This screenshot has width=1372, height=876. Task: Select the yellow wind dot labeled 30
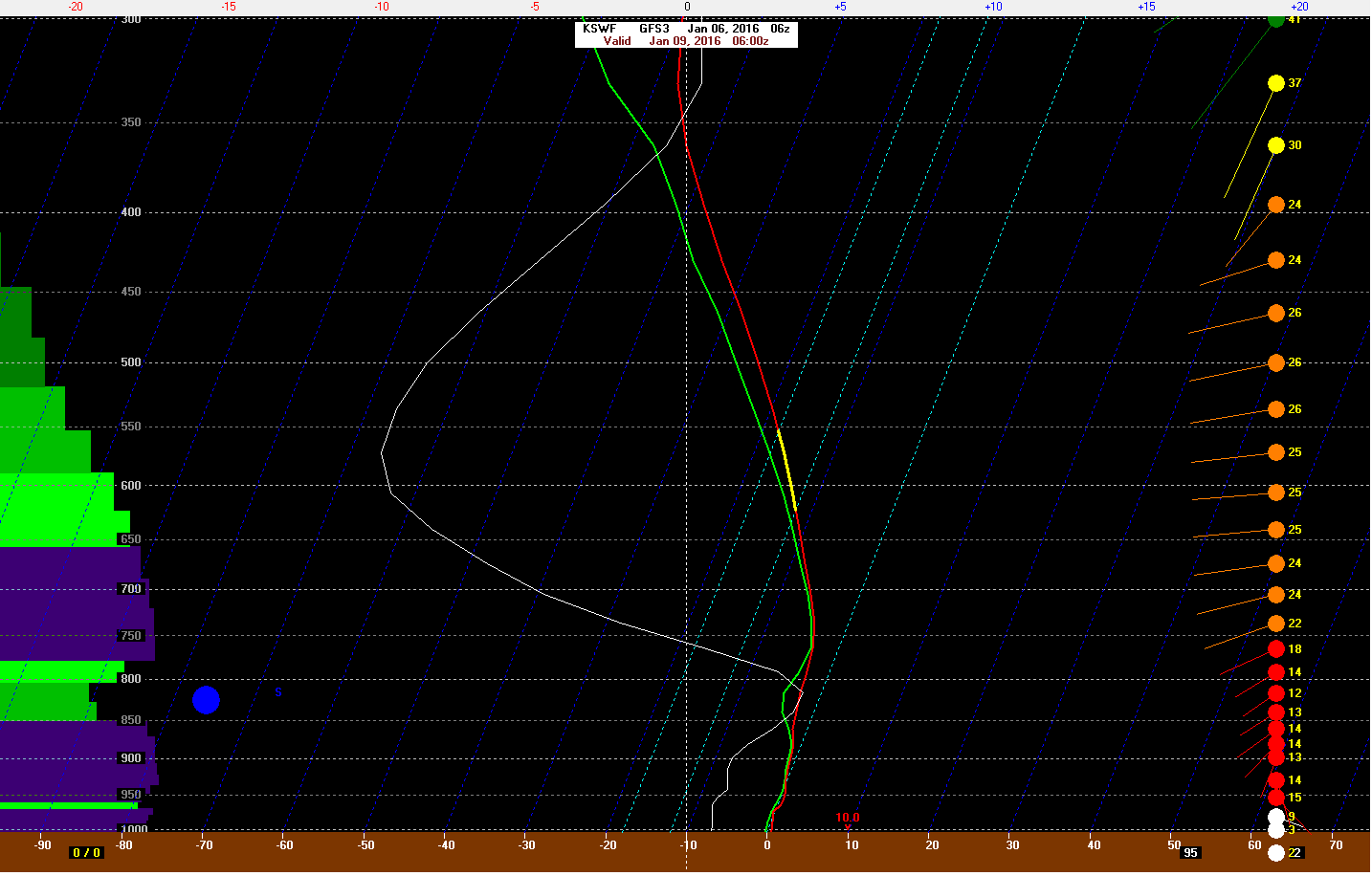(1275, 145)
